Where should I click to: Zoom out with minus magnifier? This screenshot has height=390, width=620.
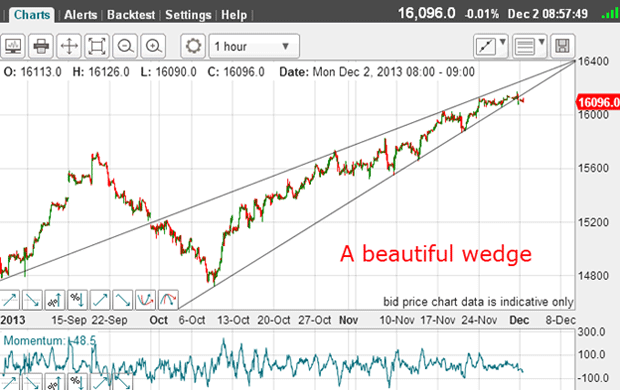tap(125, 46)
